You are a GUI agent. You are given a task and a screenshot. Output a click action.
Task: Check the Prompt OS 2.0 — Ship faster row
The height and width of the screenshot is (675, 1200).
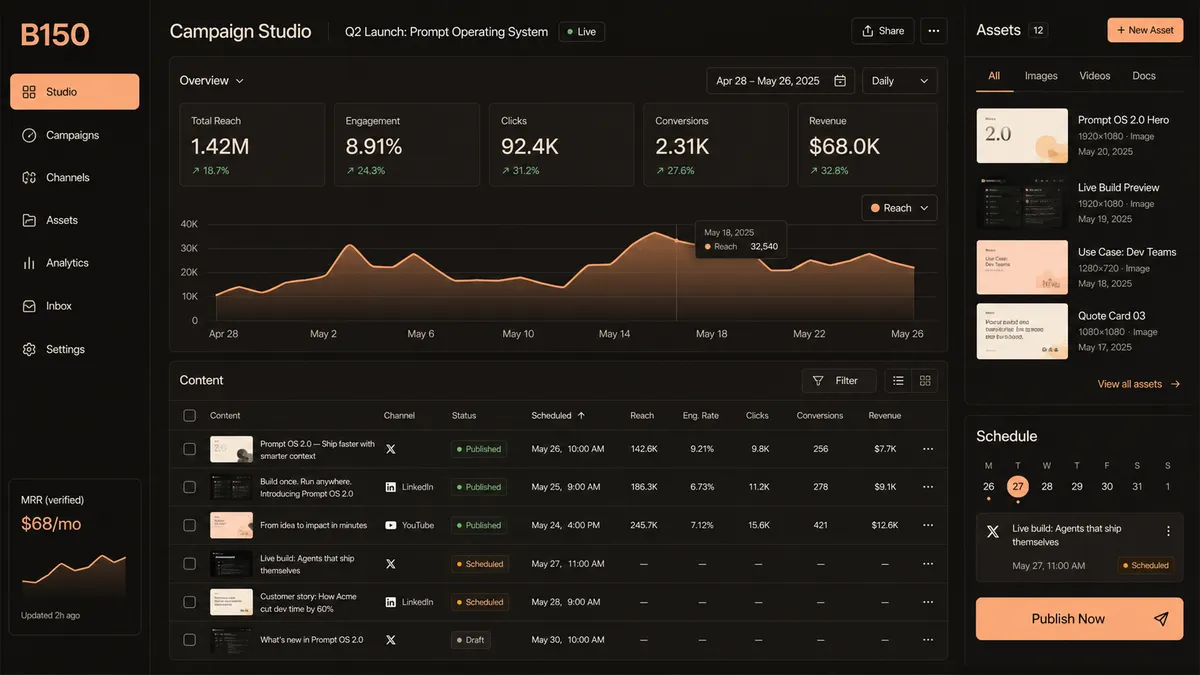point(190,449)
